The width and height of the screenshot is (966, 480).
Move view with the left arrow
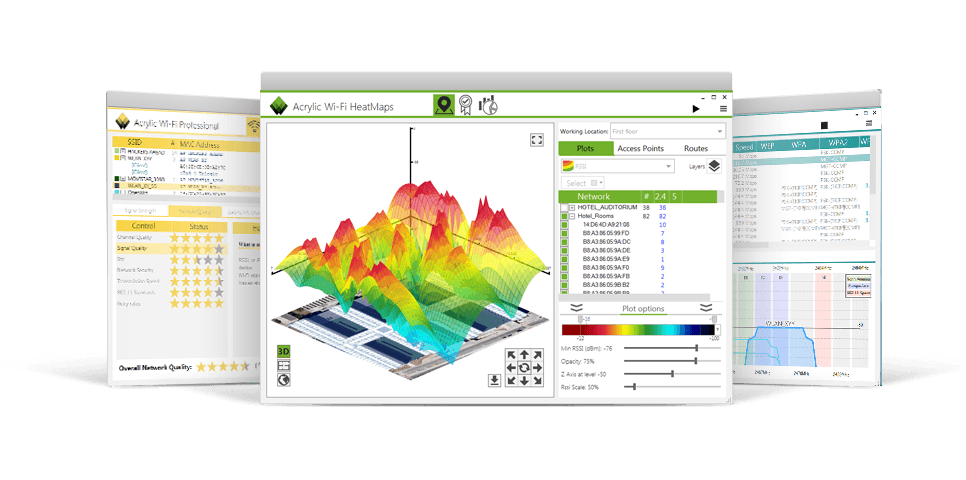[511, 368]
